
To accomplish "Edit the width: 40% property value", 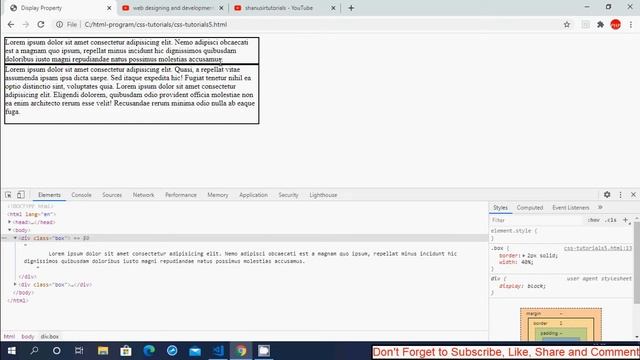I will tap(527, 262).
